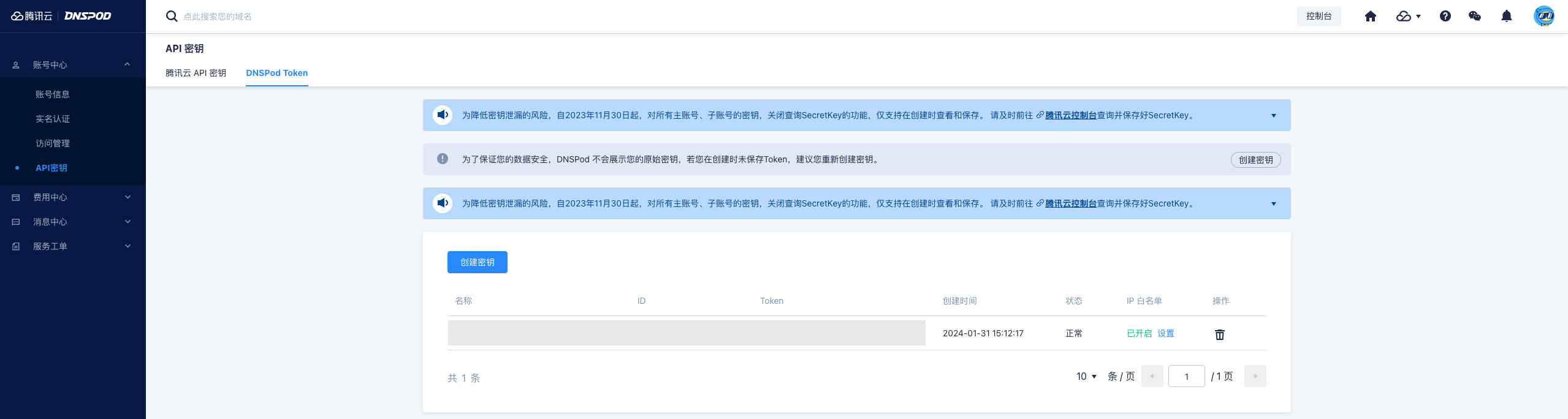Switch to the 腾讯云 API 密钥 tab
The height and width of the screenshot is (419, 1568).
[196, 73]
